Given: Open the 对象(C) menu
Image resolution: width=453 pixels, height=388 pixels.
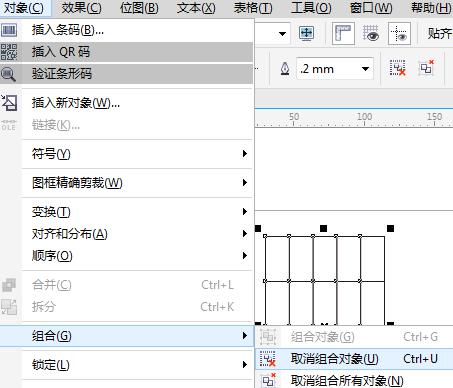Looking at the screenshot, I should tap(24, 8).
